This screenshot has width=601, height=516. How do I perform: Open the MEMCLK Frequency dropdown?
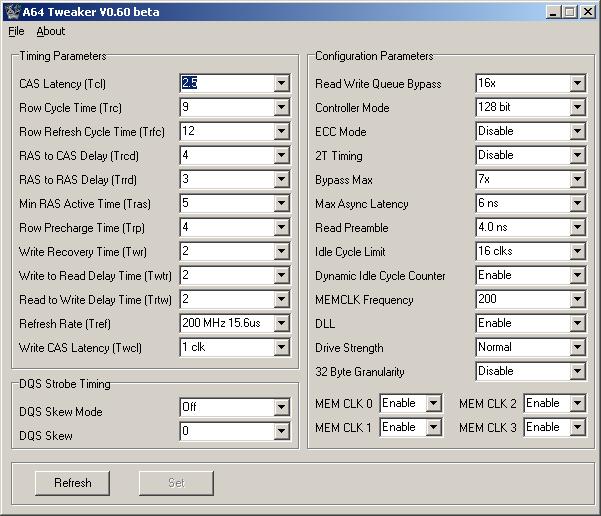[577, 299]
